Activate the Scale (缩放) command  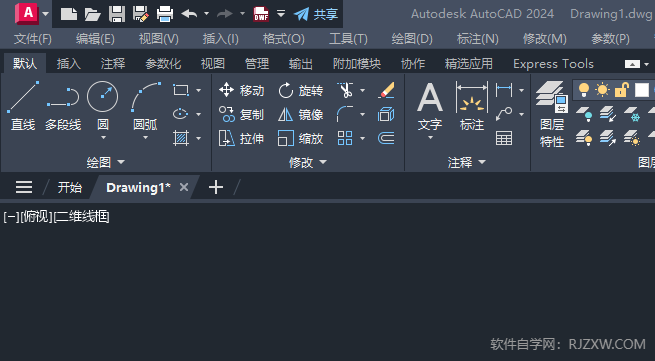[300, 138]
